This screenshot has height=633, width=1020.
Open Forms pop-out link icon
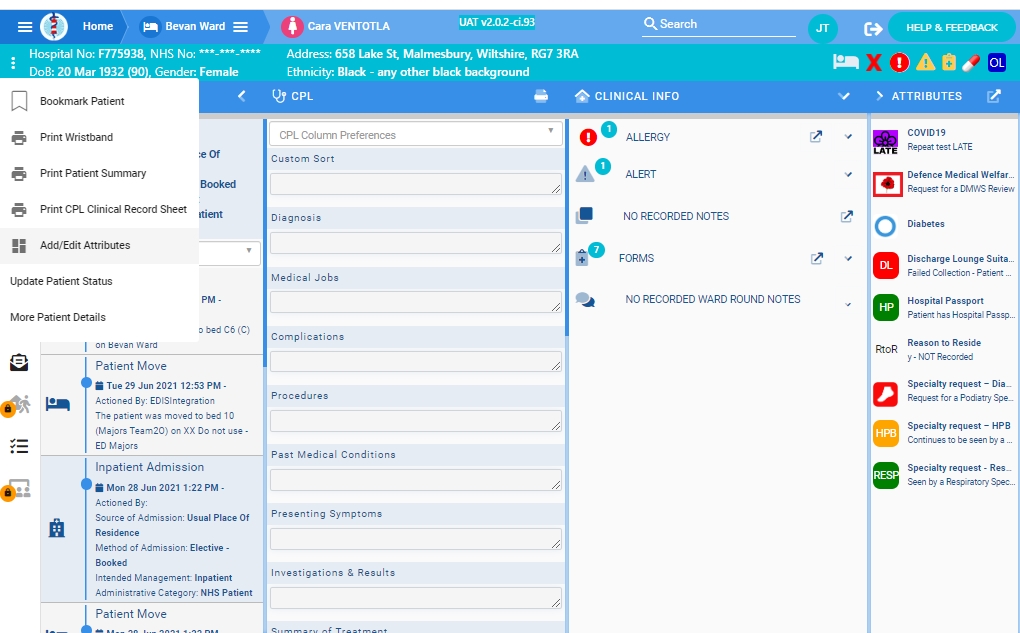point(817,258)
